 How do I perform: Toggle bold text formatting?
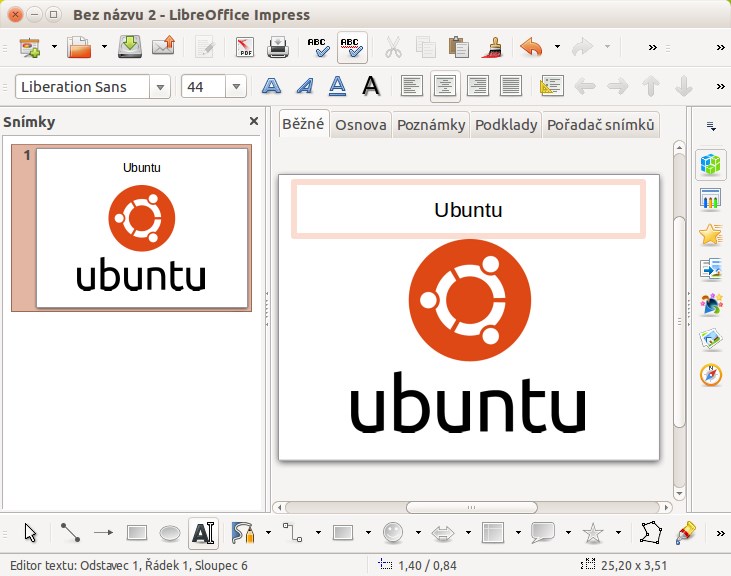[x=271, y=86]
